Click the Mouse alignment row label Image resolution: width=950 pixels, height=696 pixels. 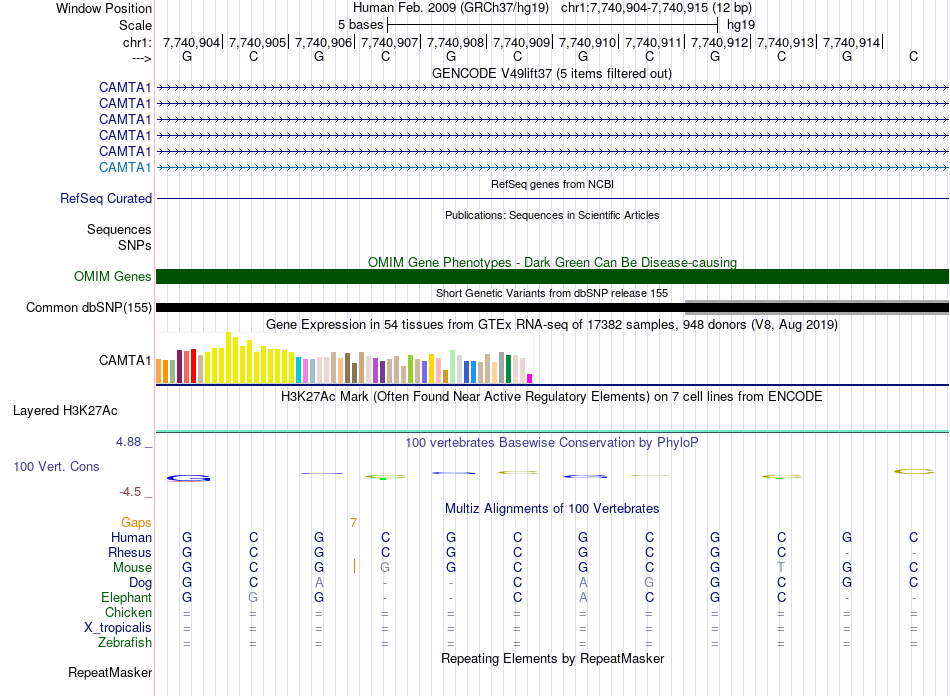click(132, 568)
